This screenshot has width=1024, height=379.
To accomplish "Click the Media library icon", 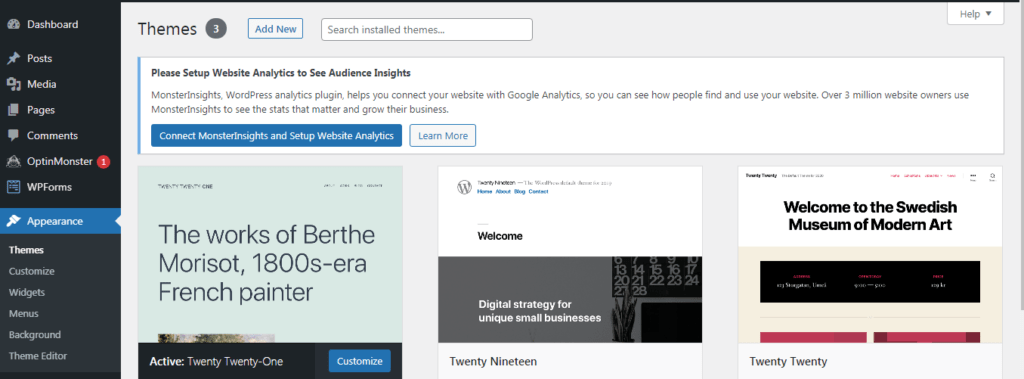I will (13, 84).
